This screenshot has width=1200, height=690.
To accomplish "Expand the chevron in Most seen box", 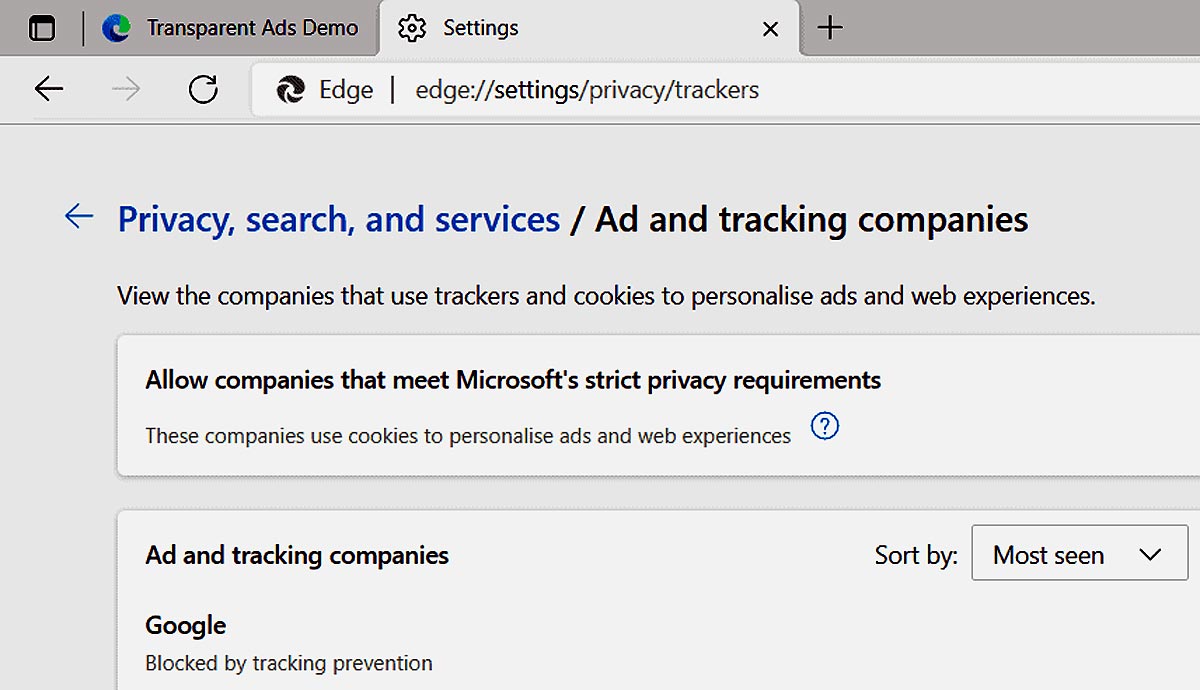I will 1150,555.
